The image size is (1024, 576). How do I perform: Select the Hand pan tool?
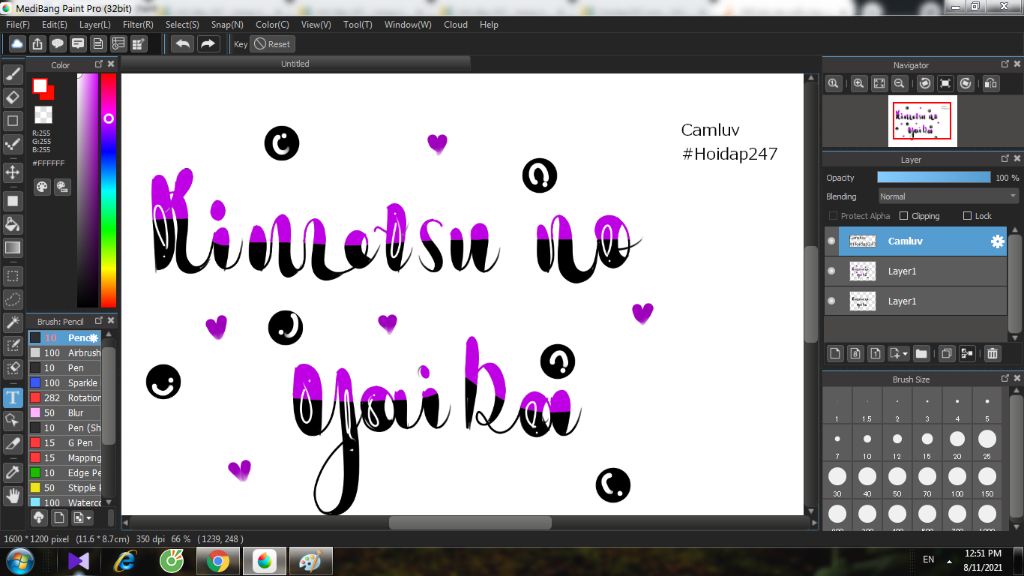coord(12,496)
